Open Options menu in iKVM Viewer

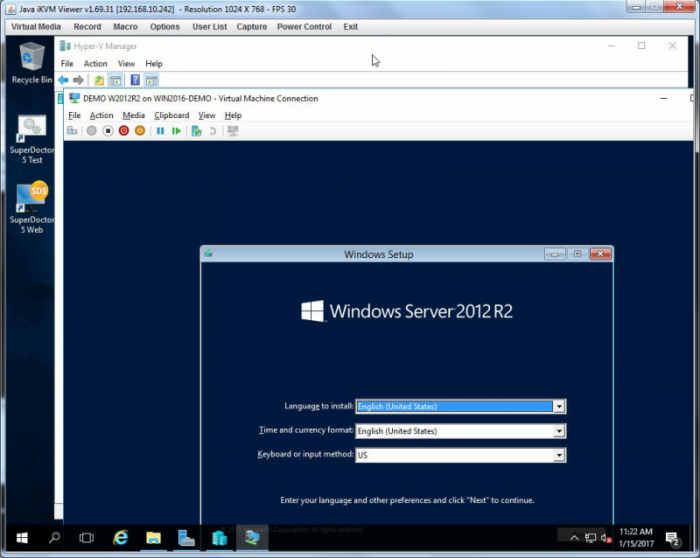(165, 27)
